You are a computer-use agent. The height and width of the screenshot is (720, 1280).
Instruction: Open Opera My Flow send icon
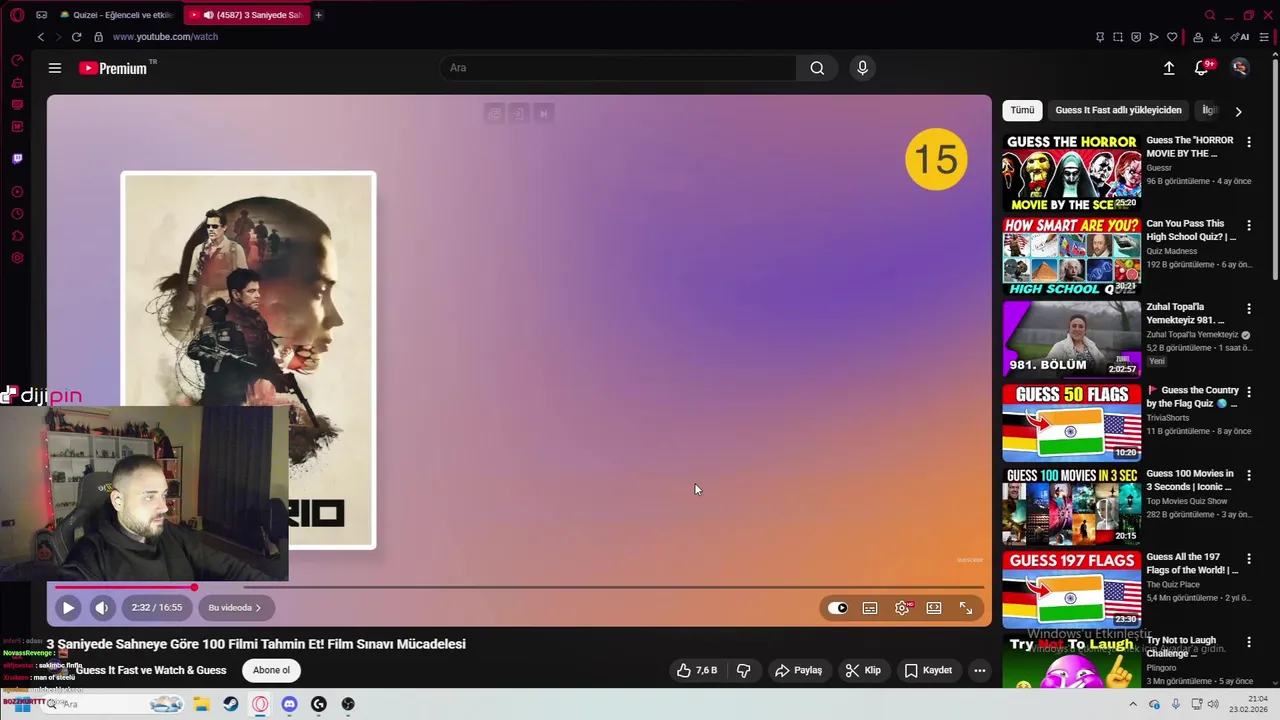pyautogui.click(x=1154, y=37)
